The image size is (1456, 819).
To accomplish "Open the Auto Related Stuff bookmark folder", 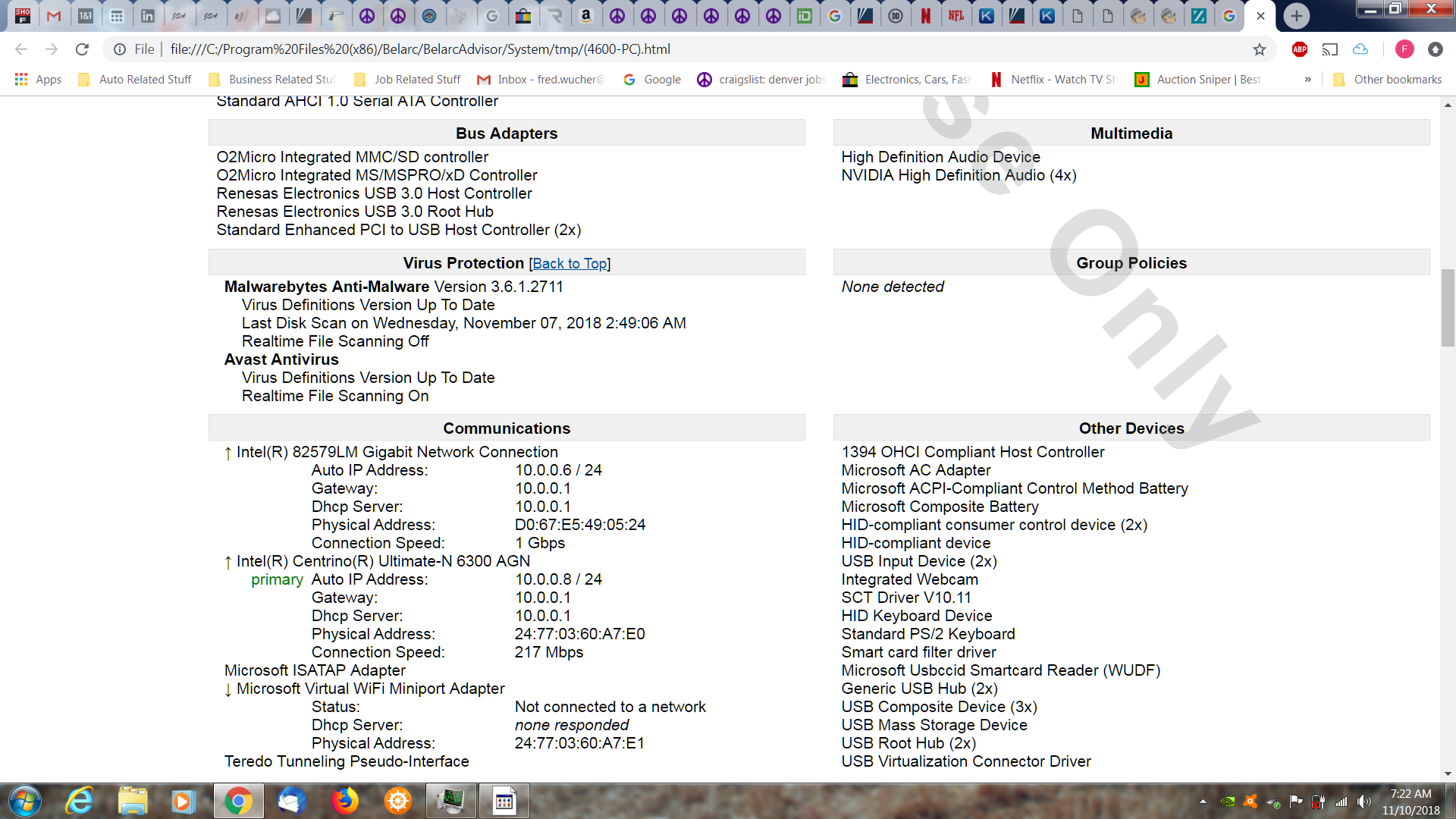I will point(135,79).
